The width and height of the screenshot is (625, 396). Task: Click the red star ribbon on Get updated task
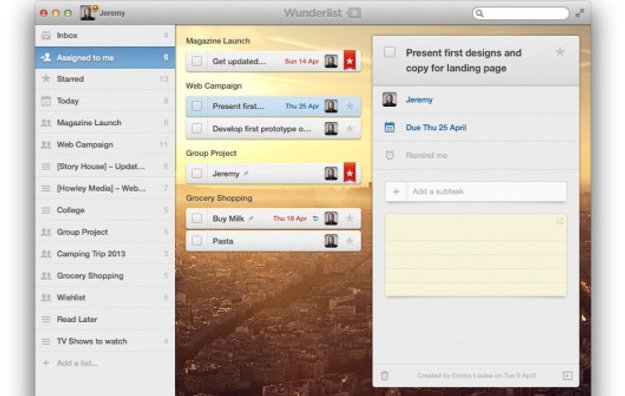[350, 61]
